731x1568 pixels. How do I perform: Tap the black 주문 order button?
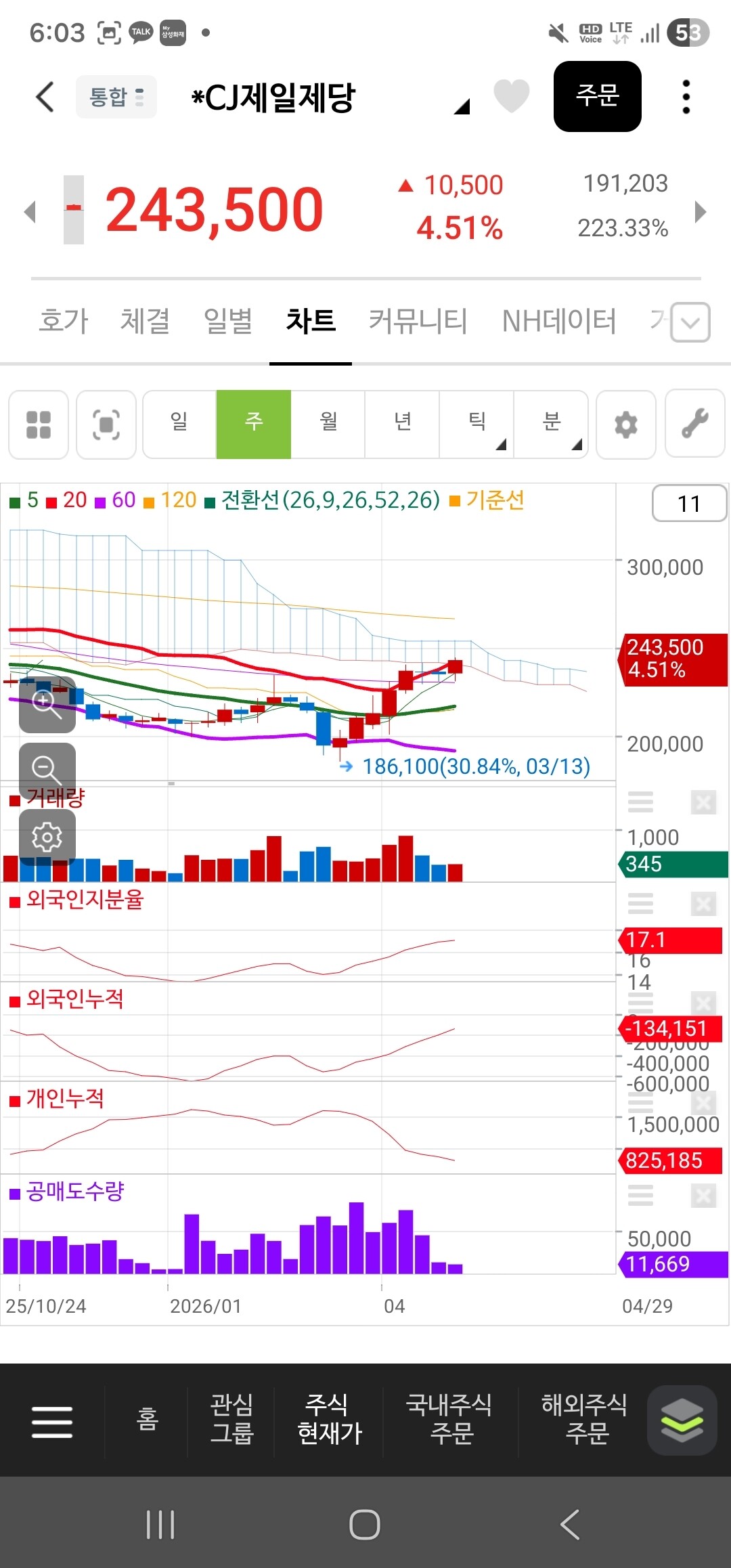click(598, 96)
